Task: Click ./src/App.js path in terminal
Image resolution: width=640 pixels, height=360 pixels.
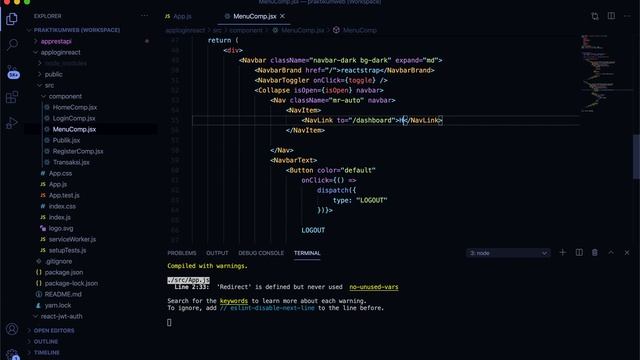Action: coord(188,280)
